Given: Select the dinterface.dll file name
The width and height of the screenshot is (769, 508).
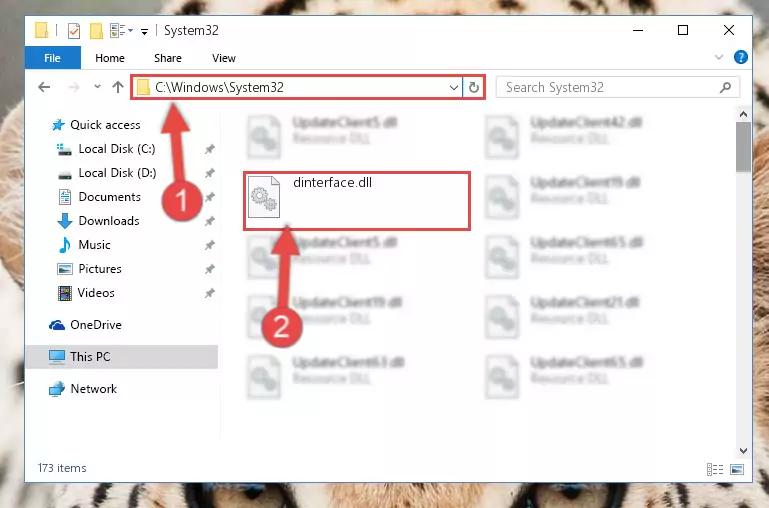Looking at the screenshot, I should [333, 182].
